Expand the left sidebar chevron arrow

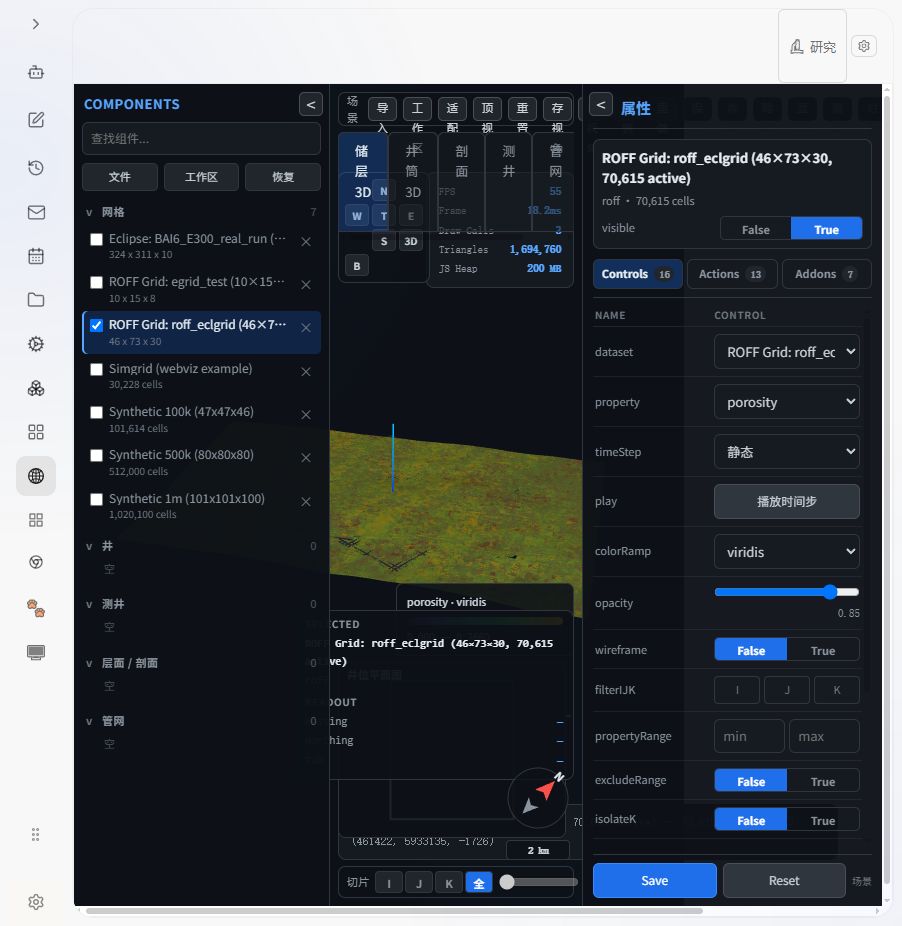(36, 24)
